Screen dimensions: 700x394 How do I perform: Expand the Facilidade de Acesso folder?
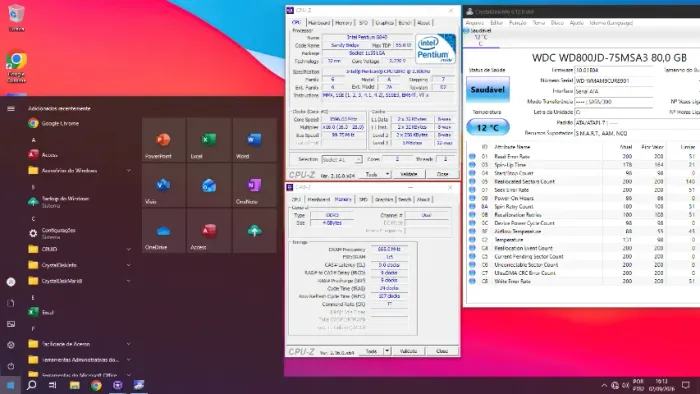click(80, 344)
